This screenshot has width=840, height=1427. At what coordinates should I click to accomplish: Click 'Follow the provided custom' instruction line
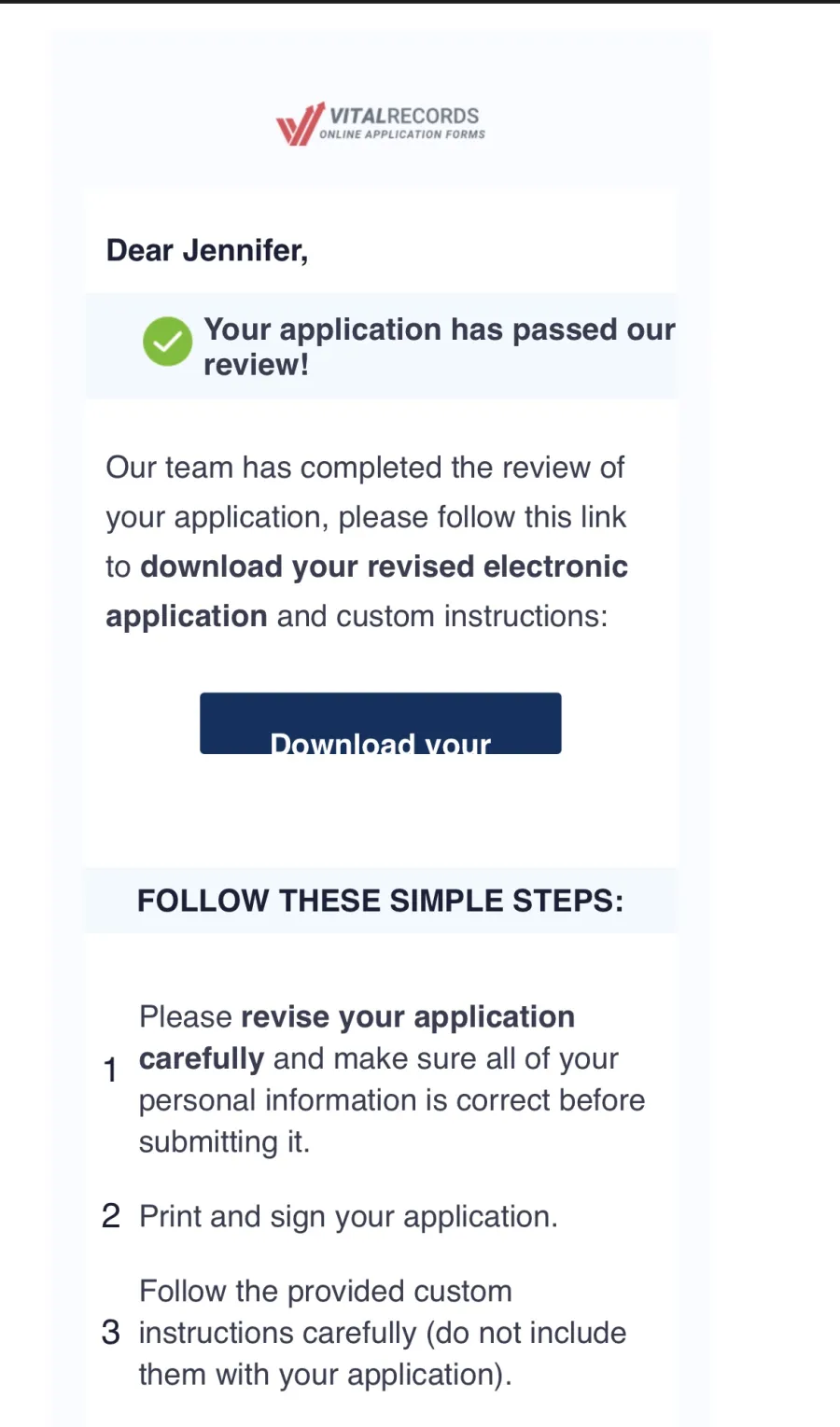point(326,1291)
